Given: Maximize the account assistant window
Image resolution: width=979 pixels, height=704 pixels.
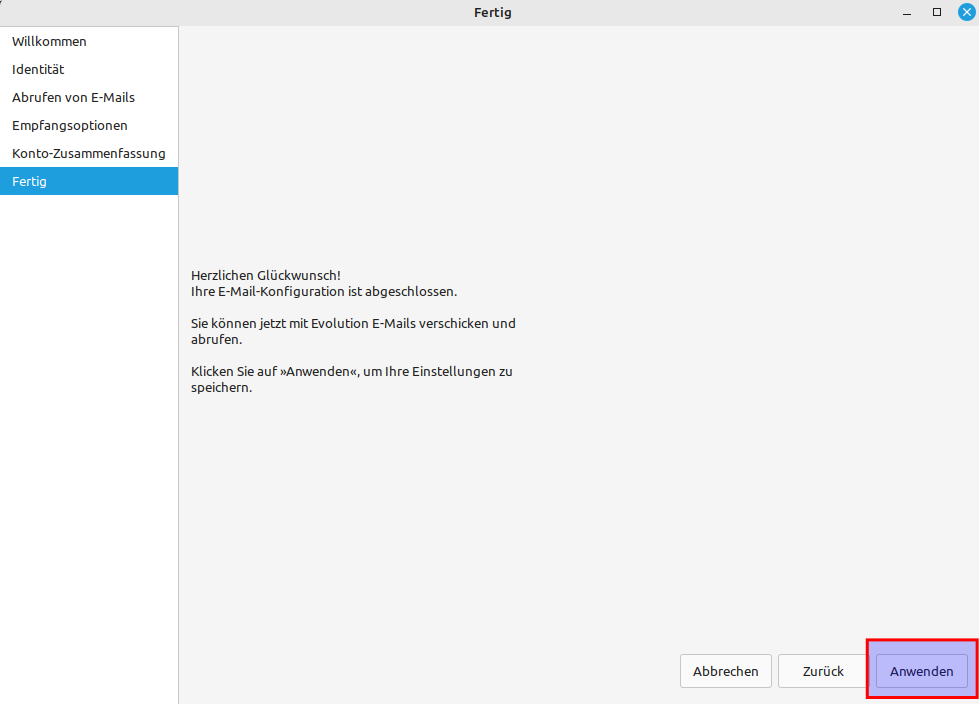Looking at the screenshot, I should (x=937, y=12).
